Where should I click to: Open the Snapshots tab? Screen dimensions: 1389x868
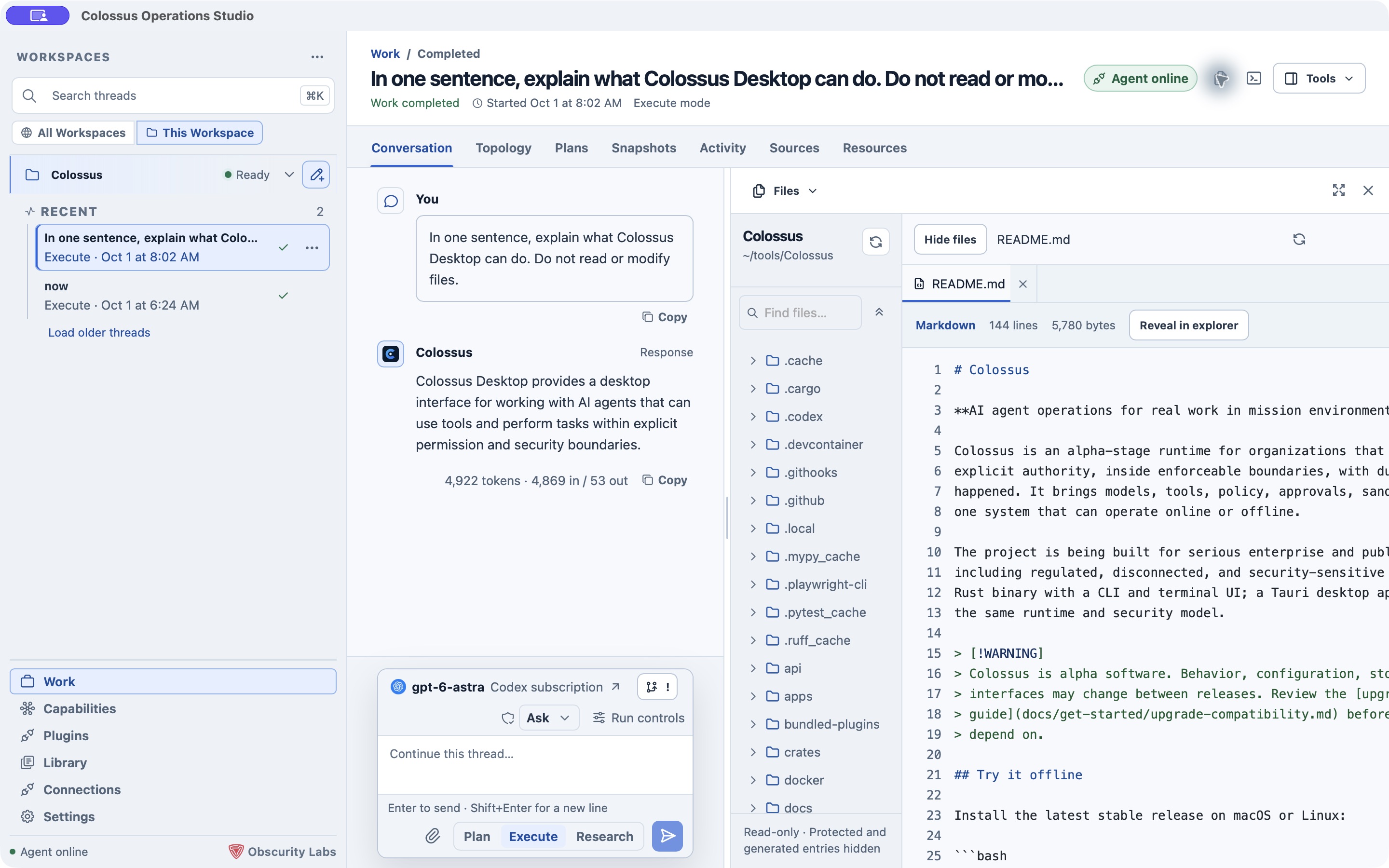[643, 148]
